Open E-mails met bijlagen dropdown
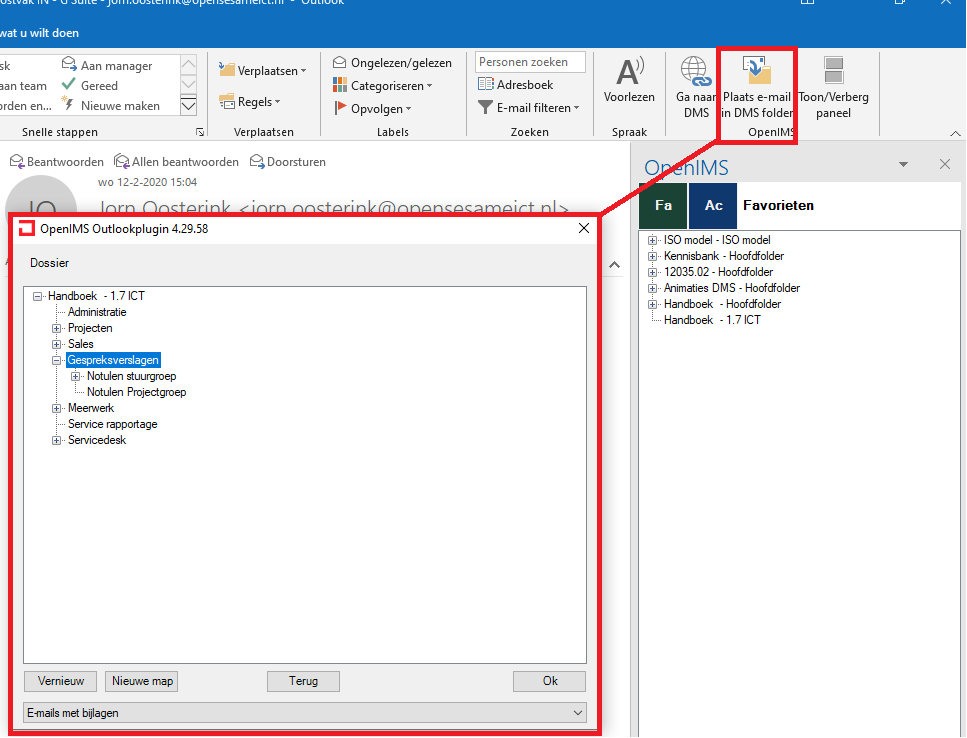Viewport: 967px width, 738px height. click(x=305, y=713)
